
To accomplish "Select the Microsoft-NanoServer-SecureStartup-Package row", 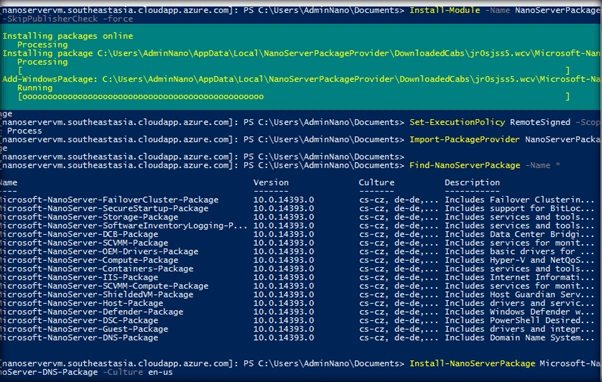I will click(297, 208).
